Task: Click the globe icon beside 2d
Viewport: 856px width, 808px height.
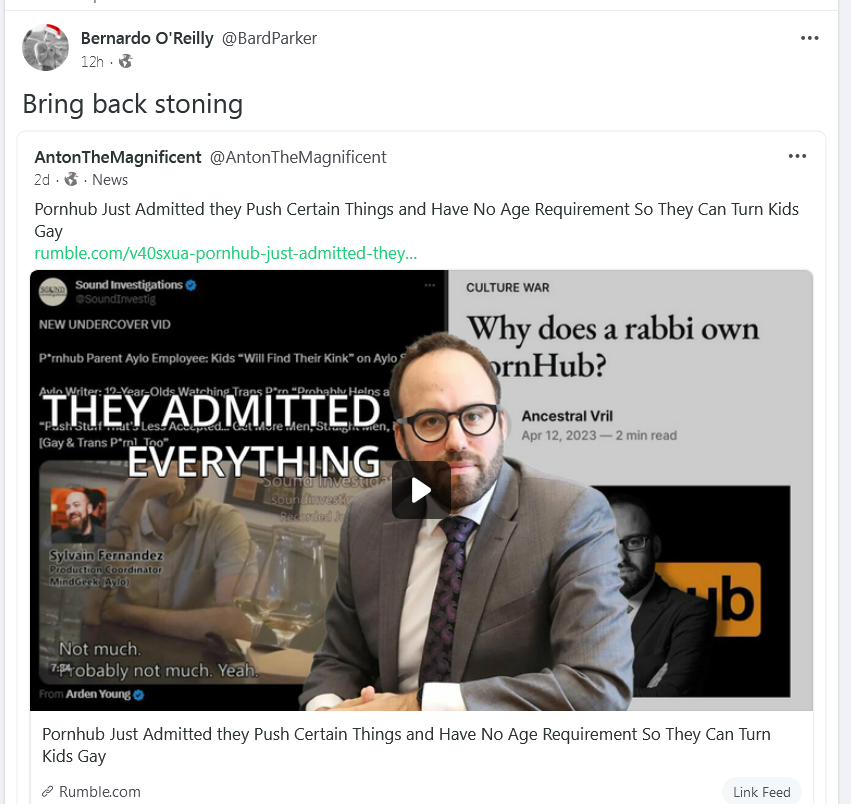Action: 72,180
